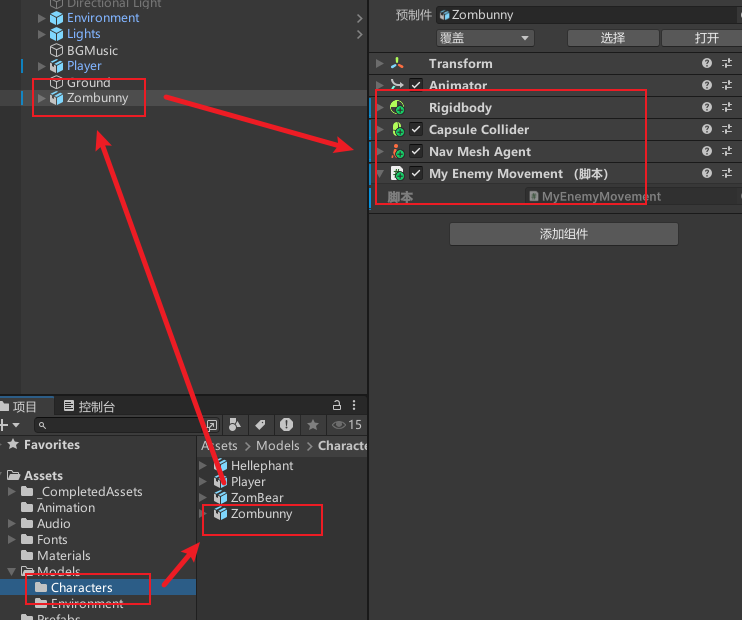Viewport: 742px width, 620px height.
Task: Select the Assets root folder
Action: pos(43,475)
